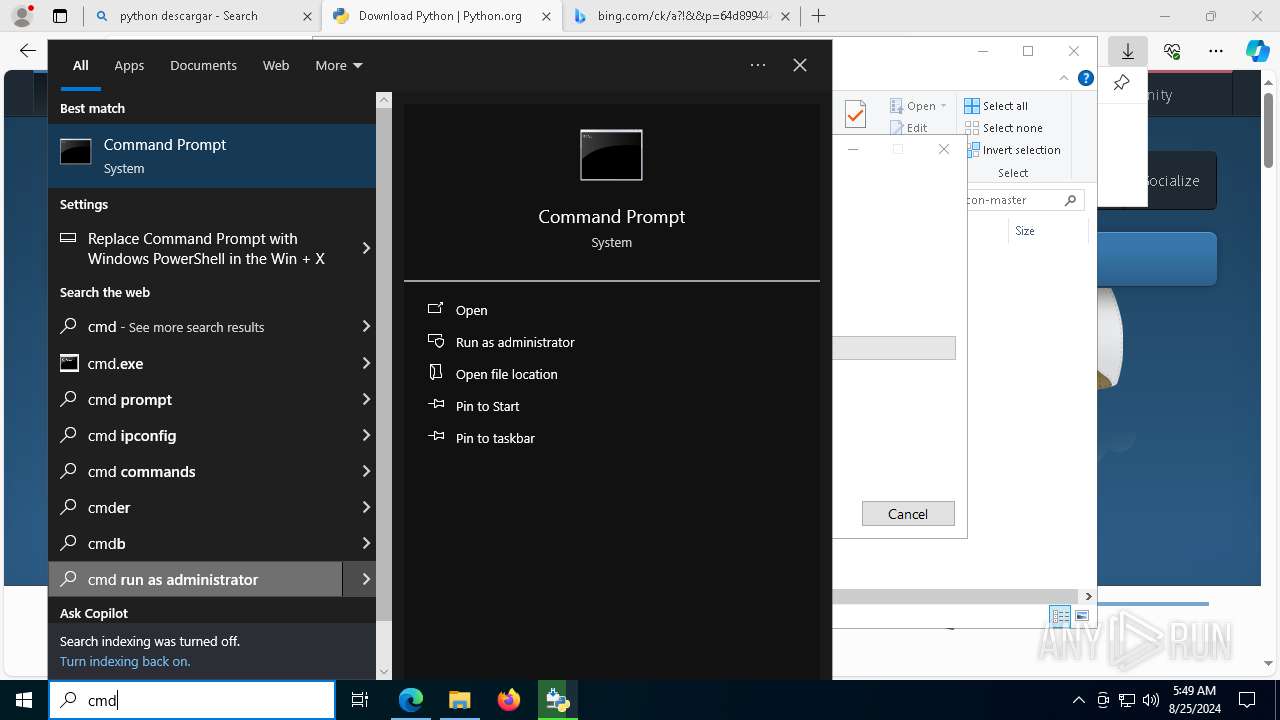Open Firefox from taskbar

(x=508, y=700)
